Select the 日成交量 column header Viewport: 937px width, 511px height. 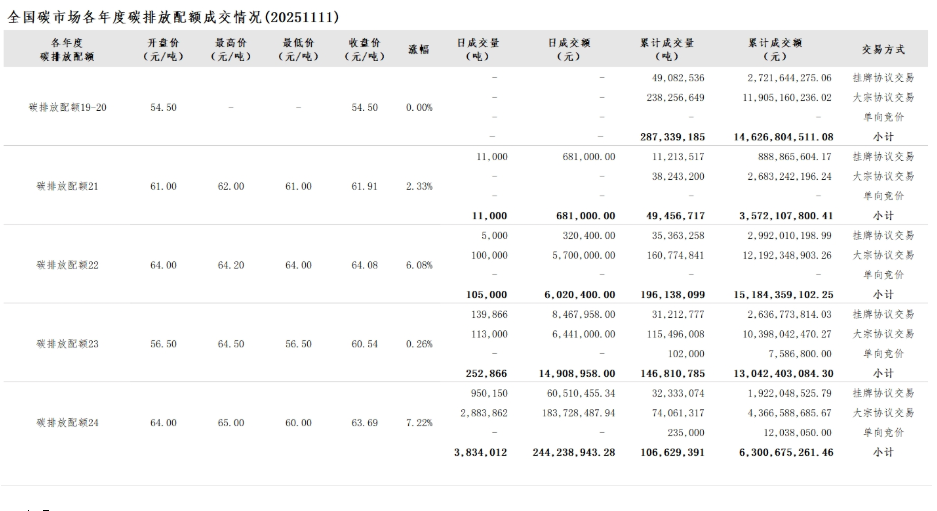tap(478, 49)
